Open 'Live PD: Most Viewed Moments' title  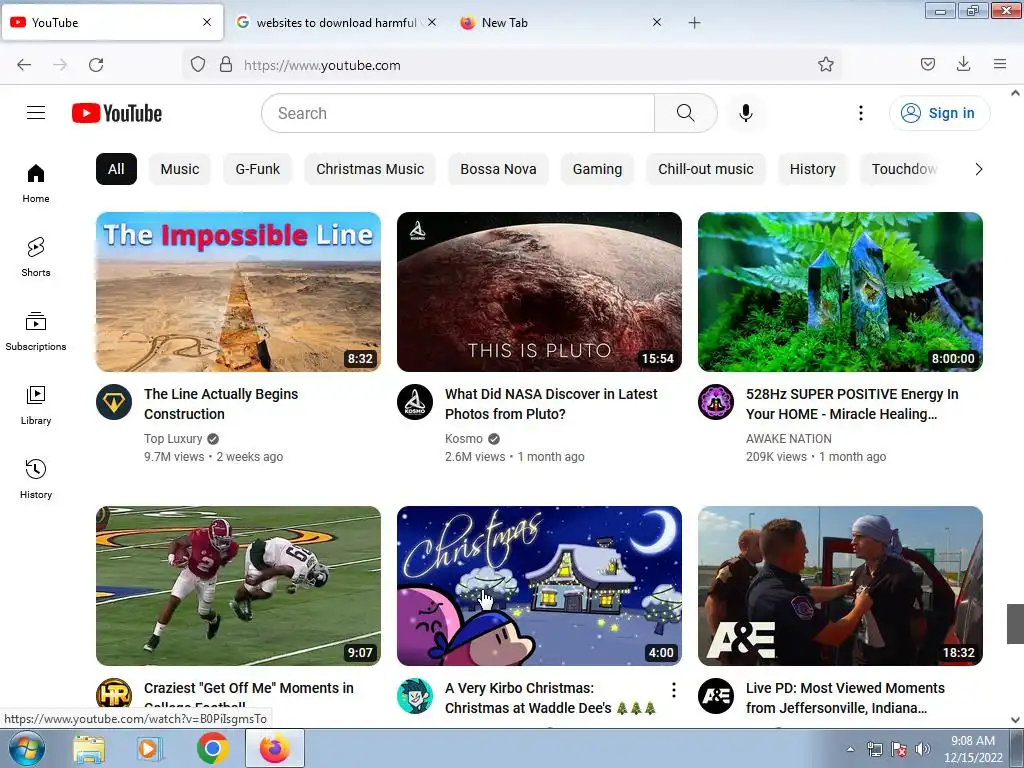[x=845, y=698]
